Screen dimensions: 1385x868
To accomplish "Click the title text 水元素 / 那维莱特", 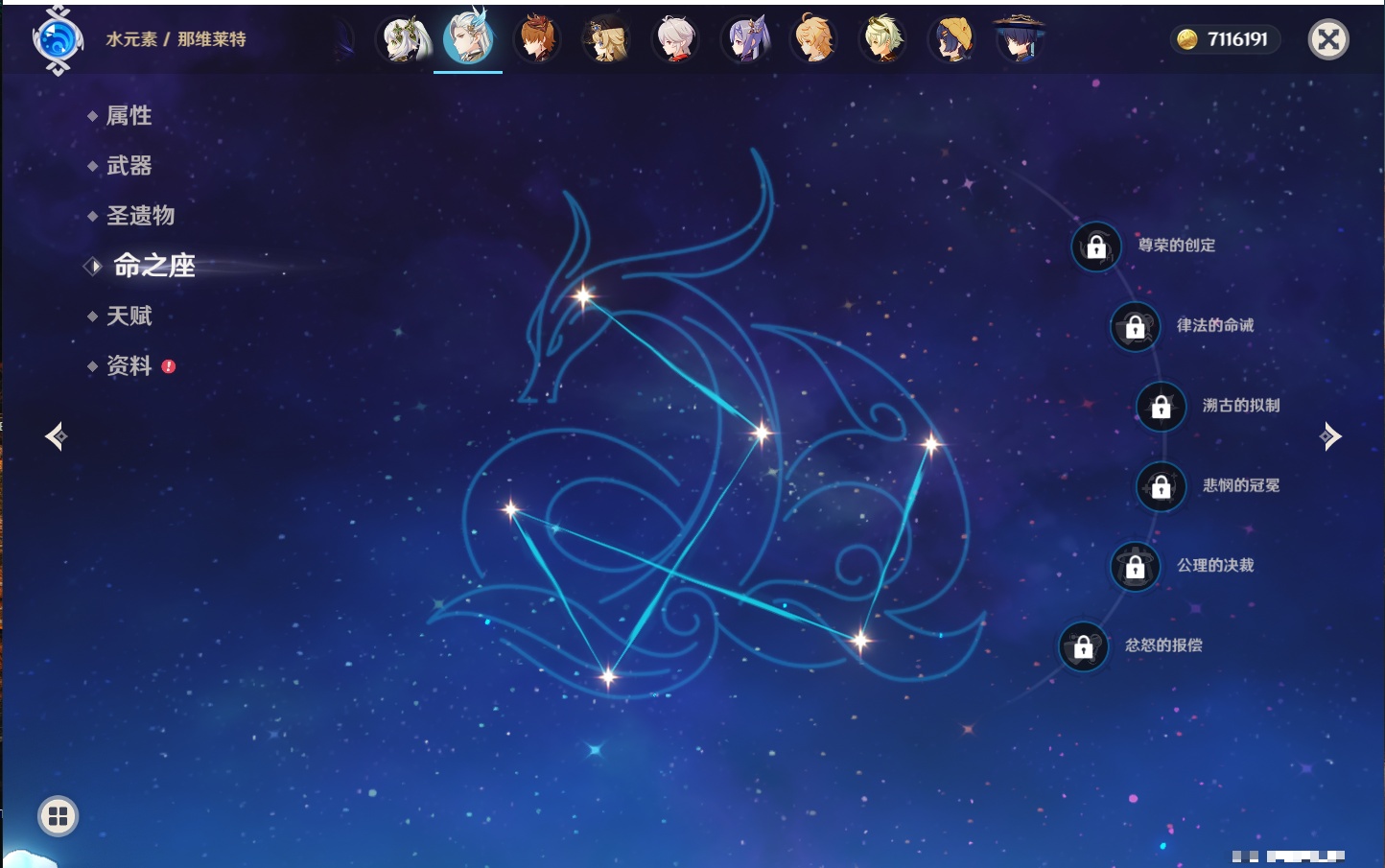I will pos(176,39).
